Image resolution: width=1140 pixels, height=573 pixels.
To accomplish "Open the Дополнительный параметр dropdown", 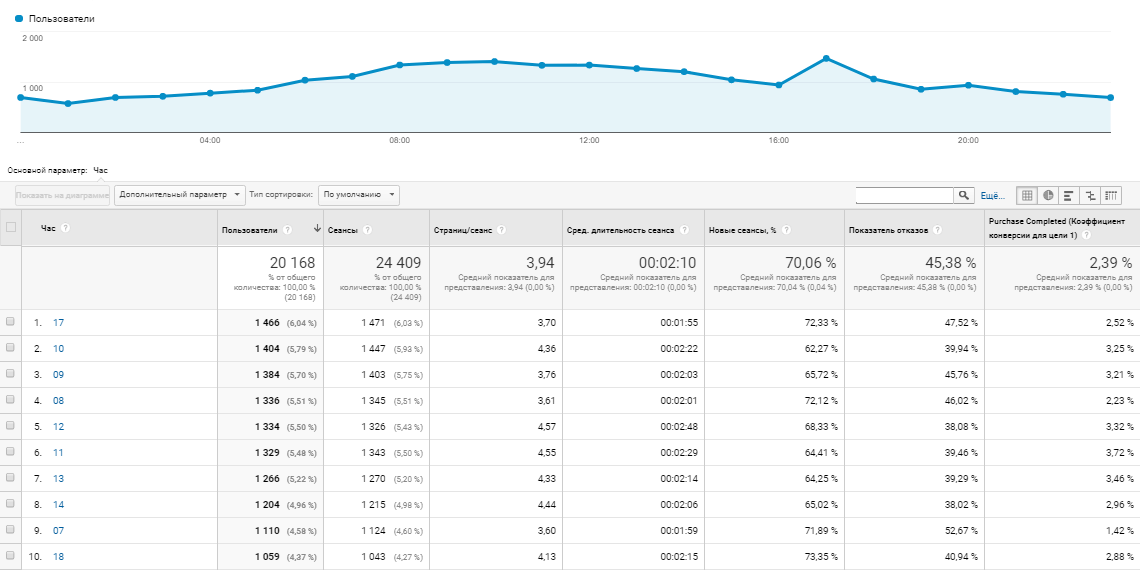I will click(x=180, y=195).
